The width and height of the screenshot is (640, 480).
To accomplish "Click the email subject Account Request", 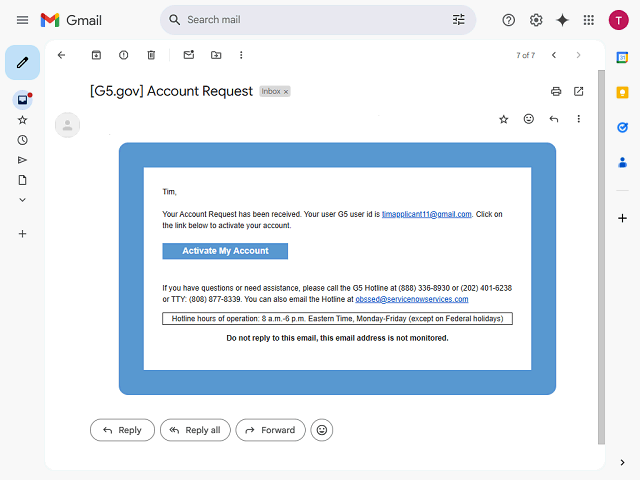I will pos(171,91).
